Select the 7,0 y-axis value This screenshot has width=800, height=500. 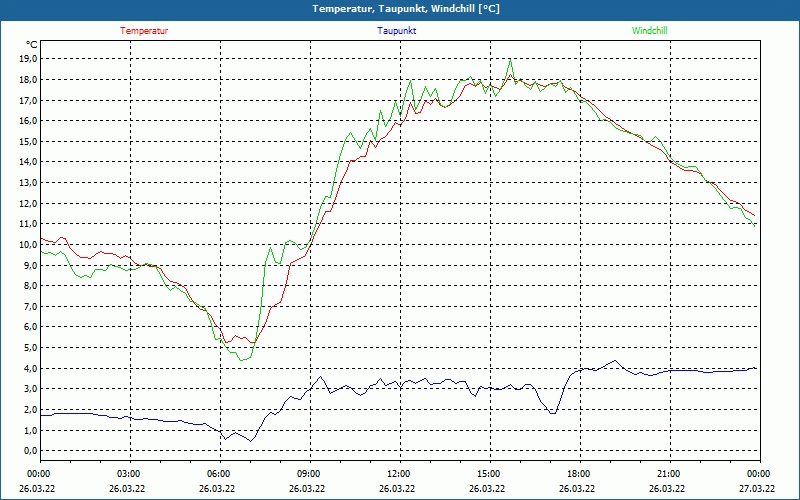(x=30, y=306)
